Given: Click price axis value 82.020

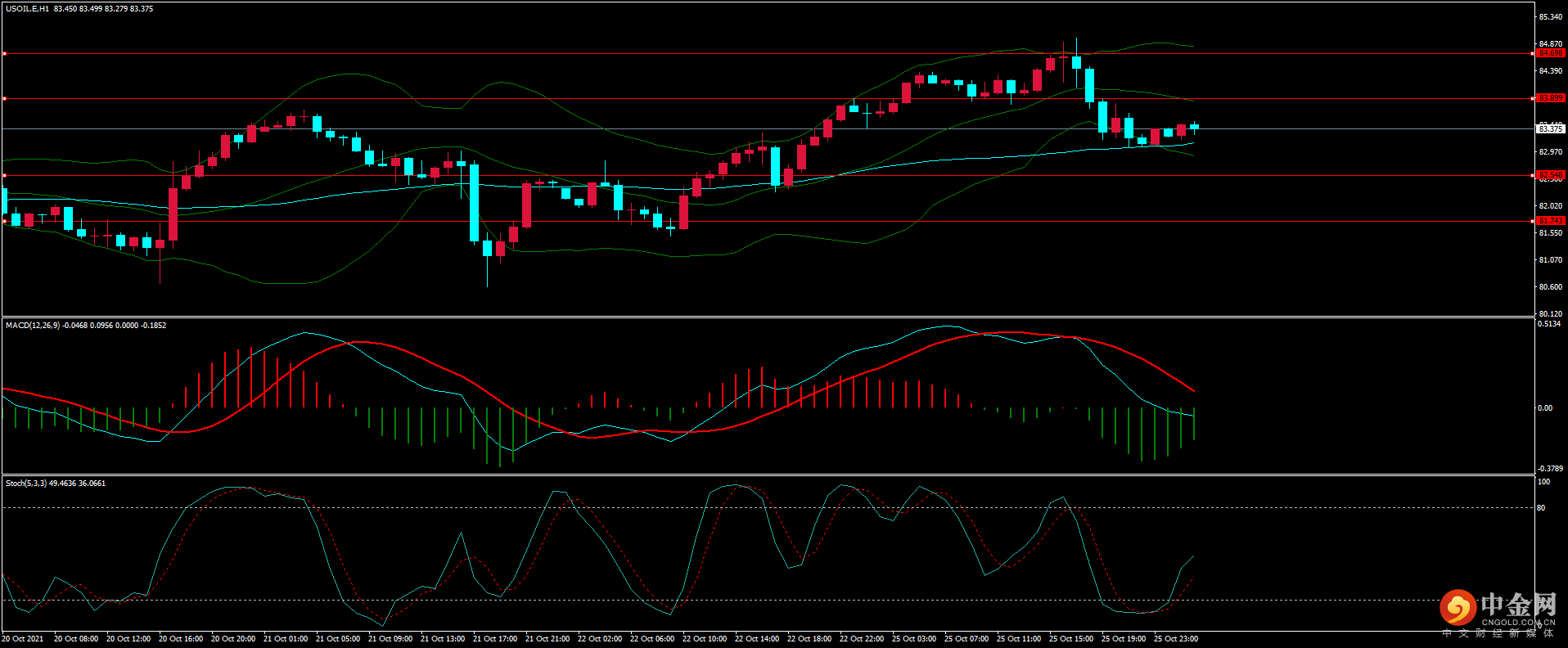Looking at the screenshot, I should click(1551, 206).
